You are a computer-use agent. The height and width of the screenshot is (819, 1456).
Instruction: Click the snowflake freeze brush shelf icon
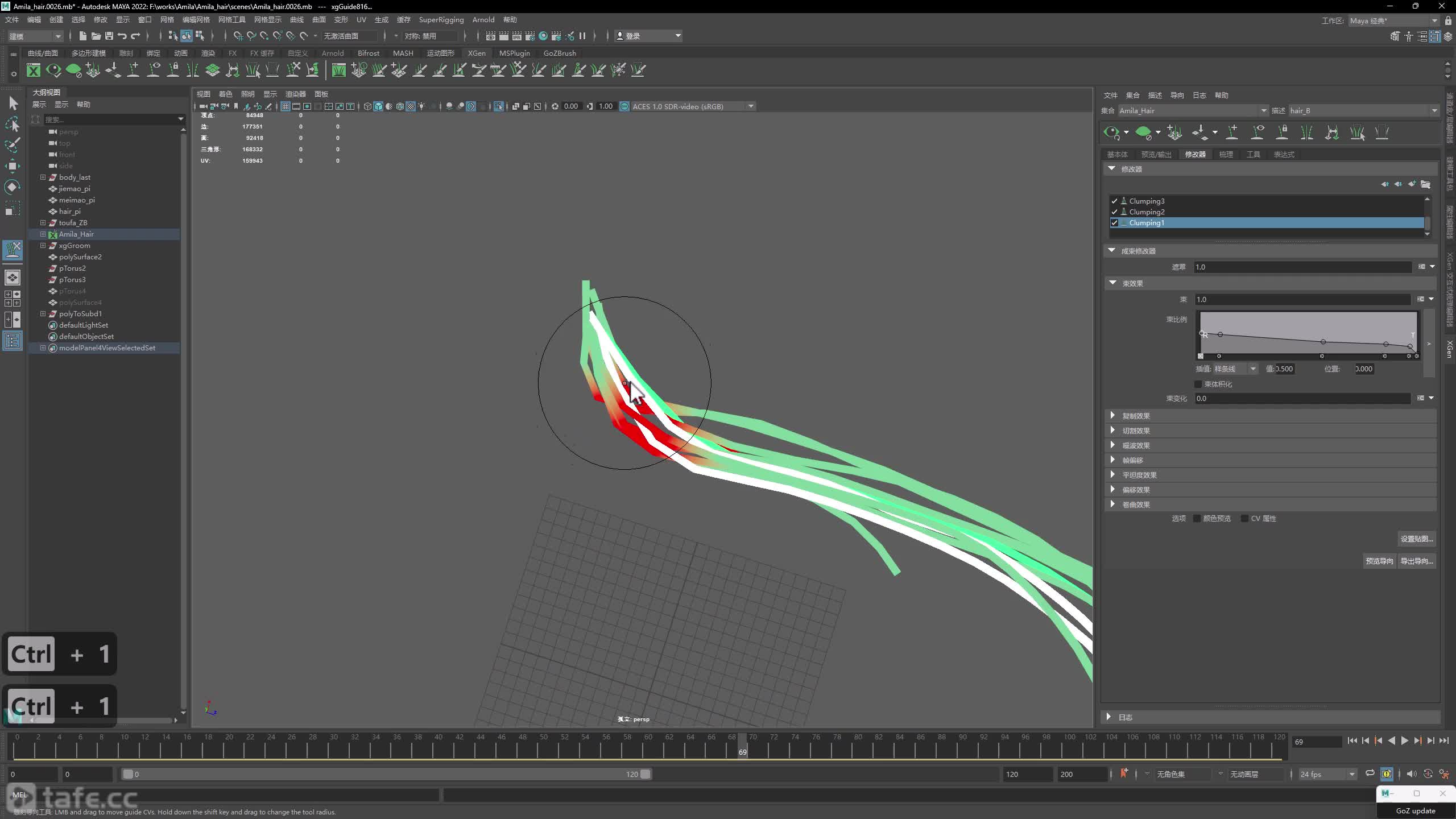pyautogui.click(x=618, y=70)
